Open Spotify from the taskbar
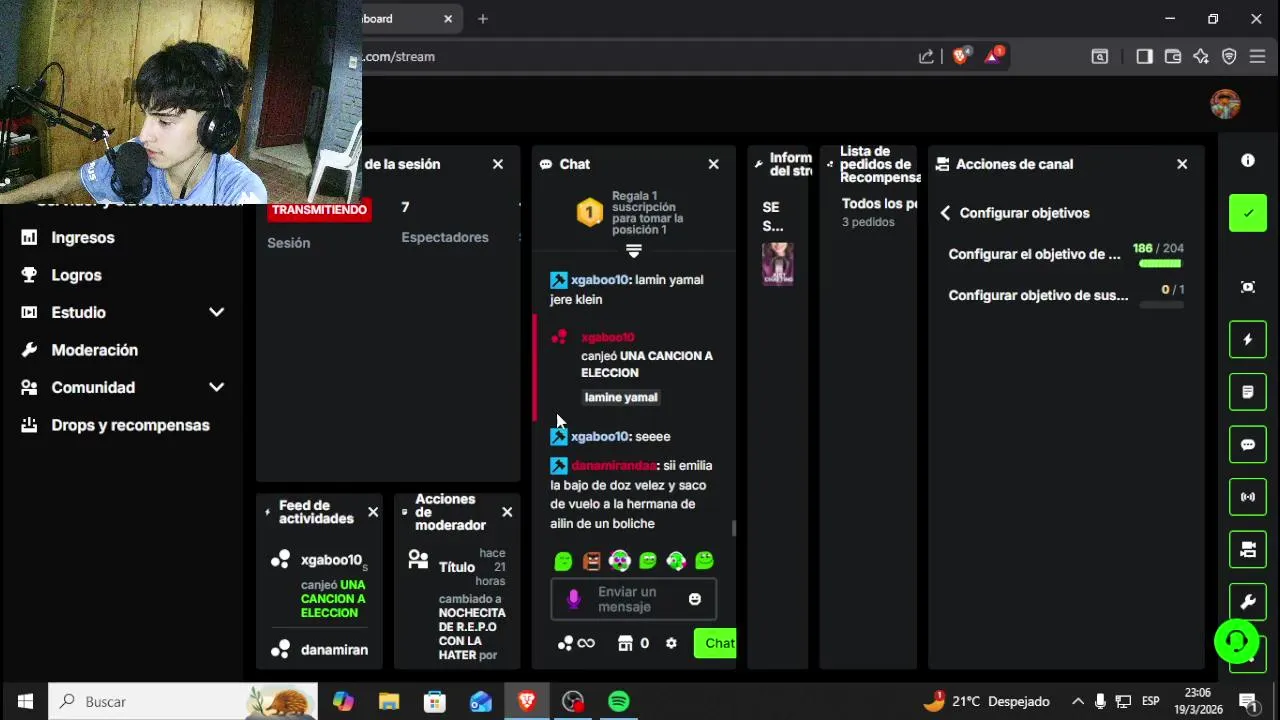This screenshot has width=1280, height=720. pyautogui.click(x=619, y=702)
